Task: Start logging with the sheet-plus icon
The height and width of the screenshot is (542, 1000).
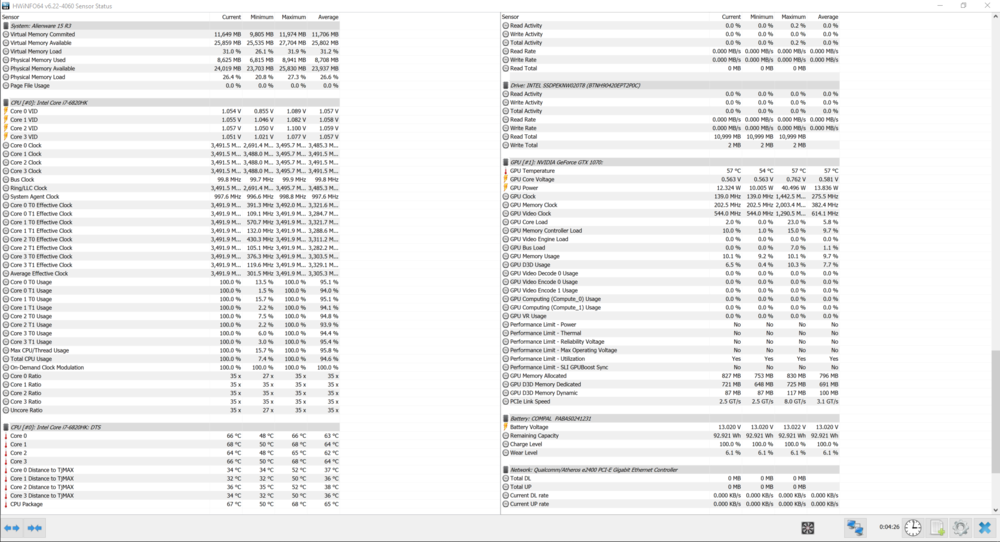Action: (937, 527)
